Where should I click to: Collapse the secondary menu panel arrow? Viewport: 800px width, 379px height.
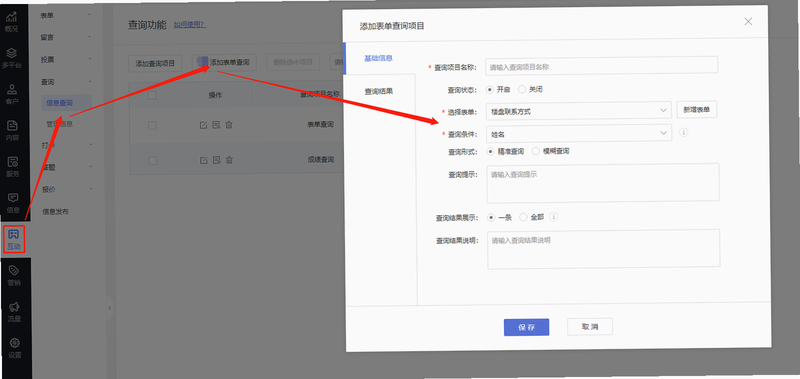[x=110, y=308]
